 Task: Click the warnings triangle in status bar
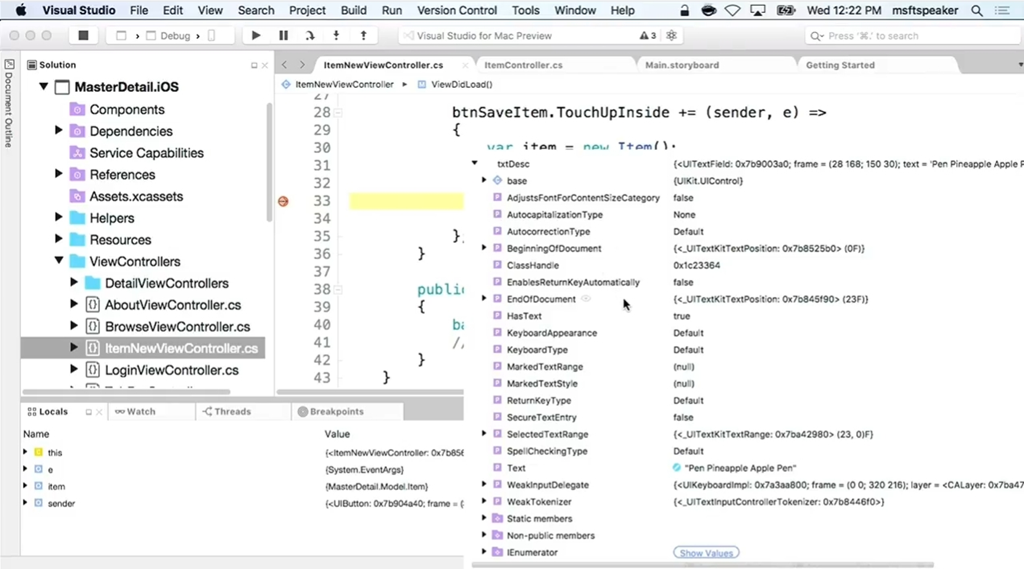click(x=645, y=36)
